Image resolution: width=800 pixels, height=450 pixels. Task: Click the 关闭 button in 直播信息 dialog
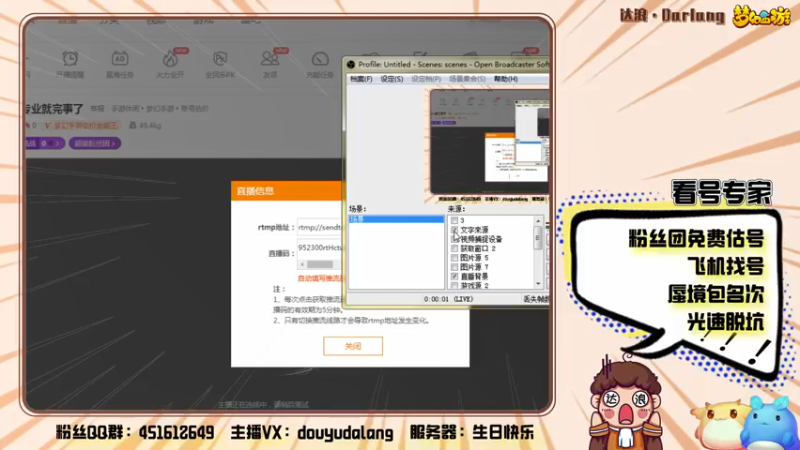click(x=353, y=346)
